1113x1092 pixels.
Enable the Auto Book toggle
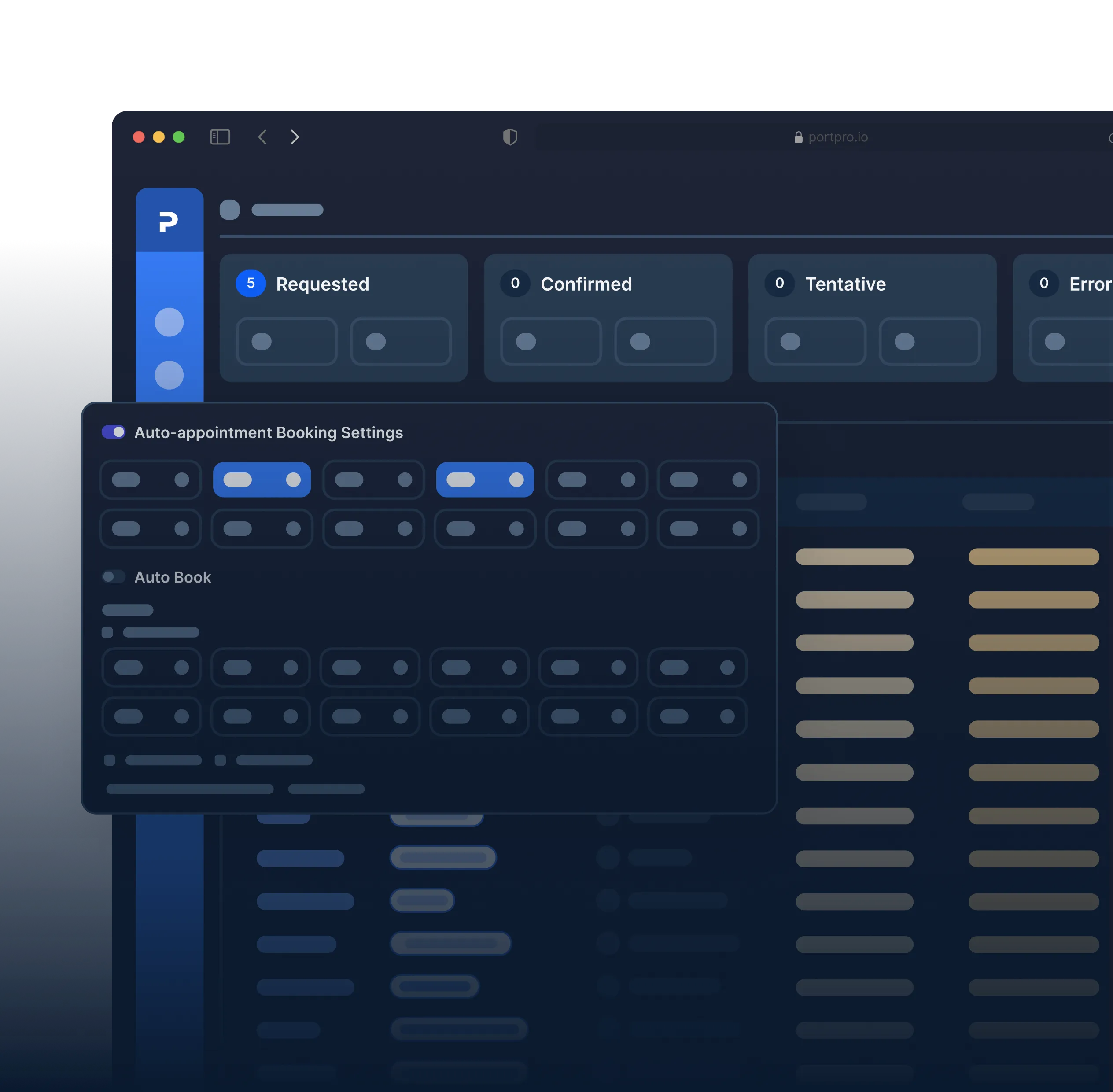[x=114, y=577]
